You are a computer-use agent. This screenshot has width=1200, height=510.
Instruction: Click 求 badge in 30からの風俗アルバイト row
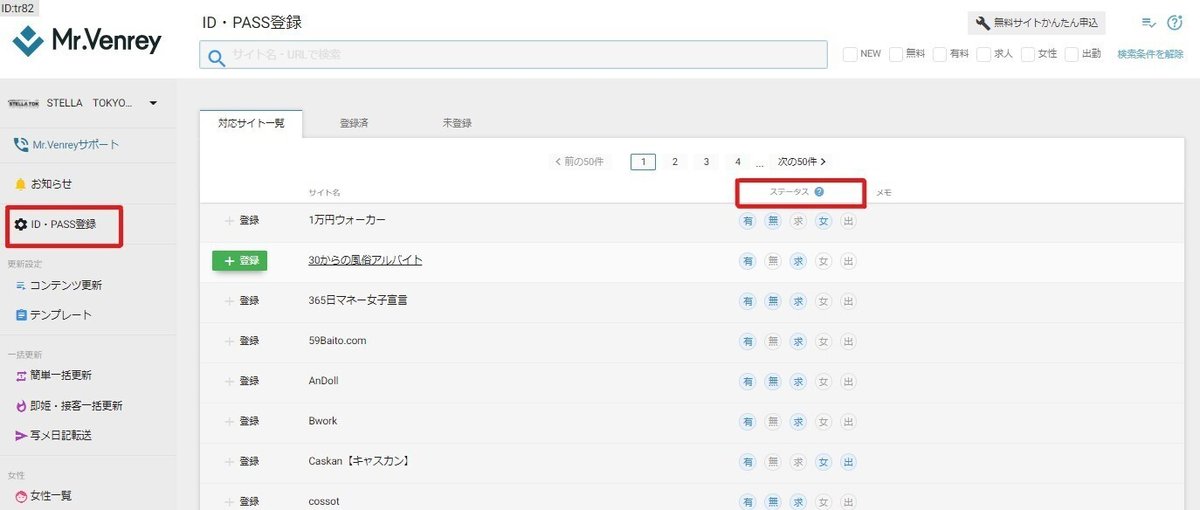point(798,261)
